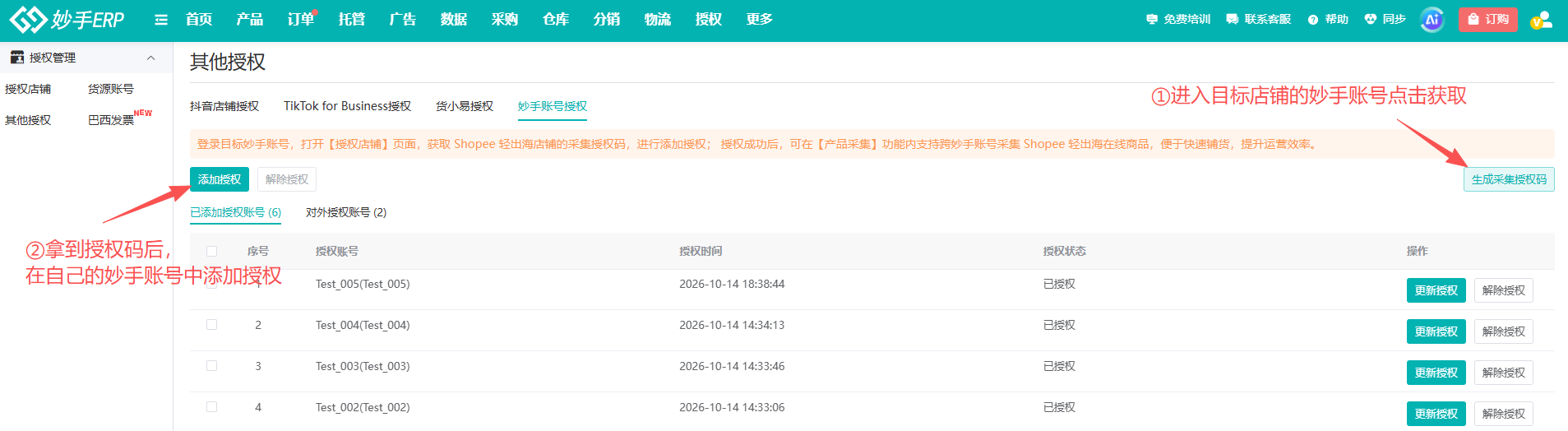Click Test_005(Test_005) account cell
This screenshot has height=431, width=1568.
tap(363, 284)
